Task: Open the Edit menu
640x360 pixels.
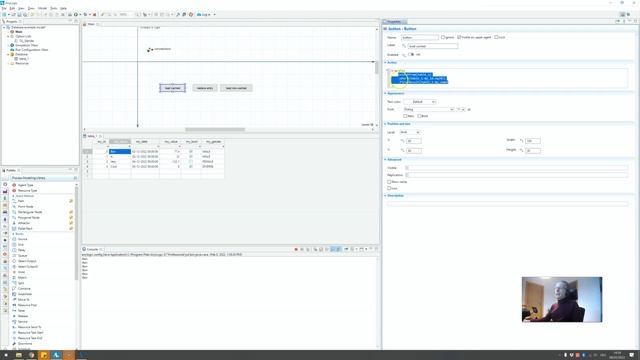Action: tap(12, 8)
